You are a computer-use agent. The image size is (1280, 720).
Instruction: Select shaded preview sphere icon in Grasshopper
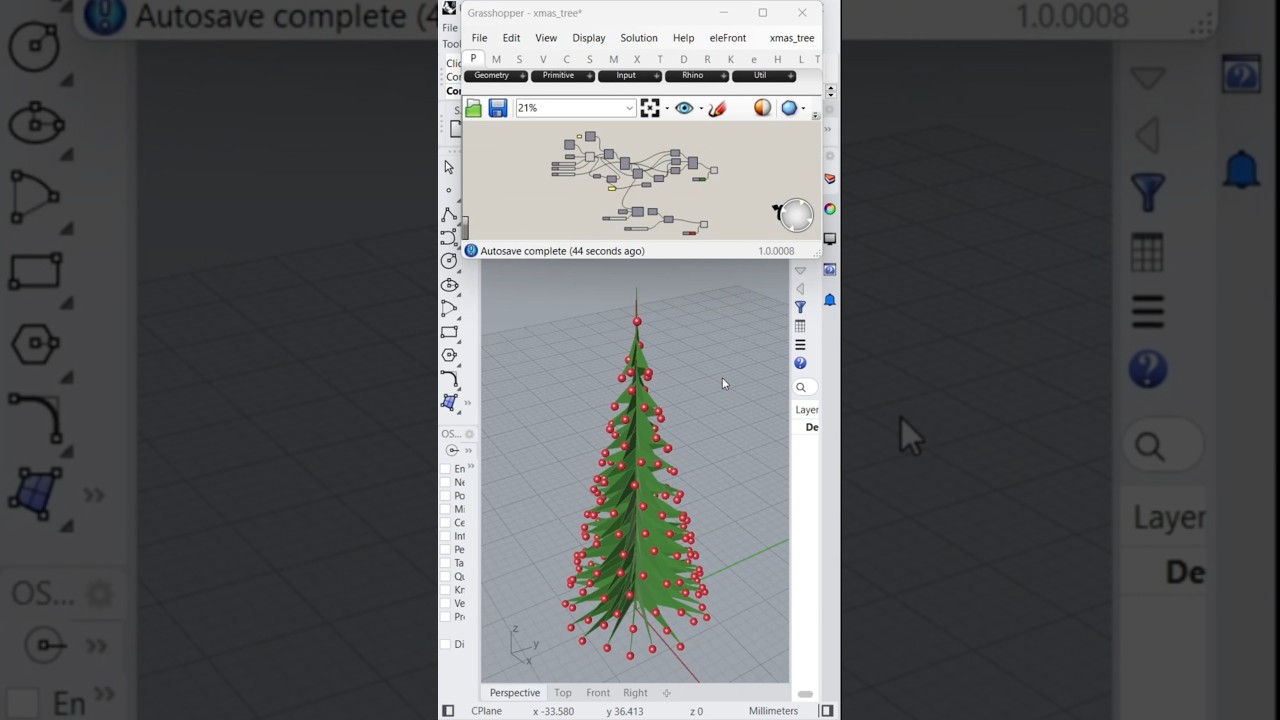click(x=763, y=108)
